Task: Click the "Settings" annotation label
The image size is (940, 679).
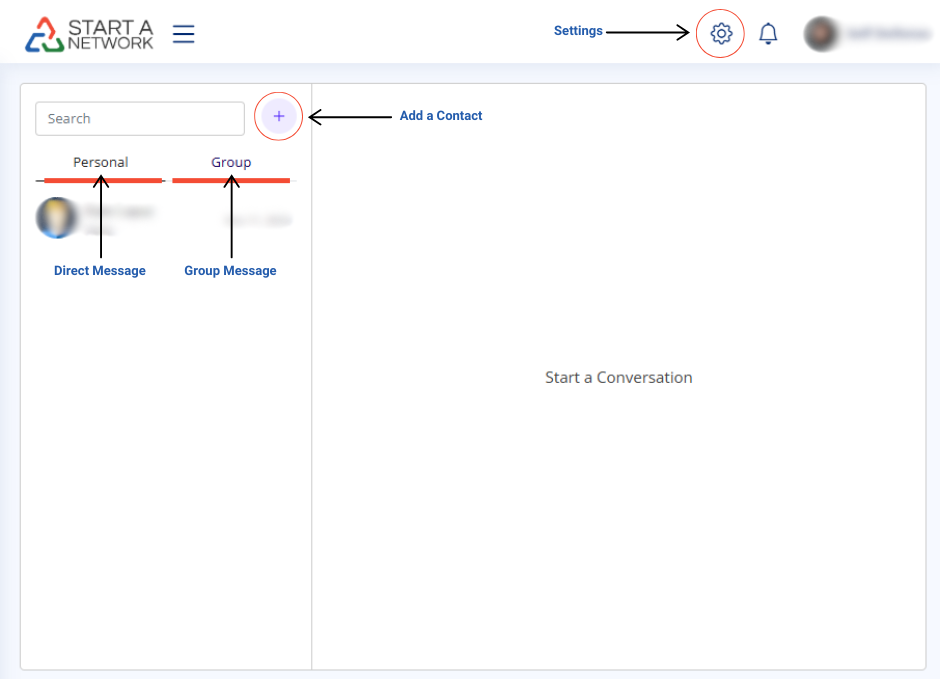Action: pos(578,31)
